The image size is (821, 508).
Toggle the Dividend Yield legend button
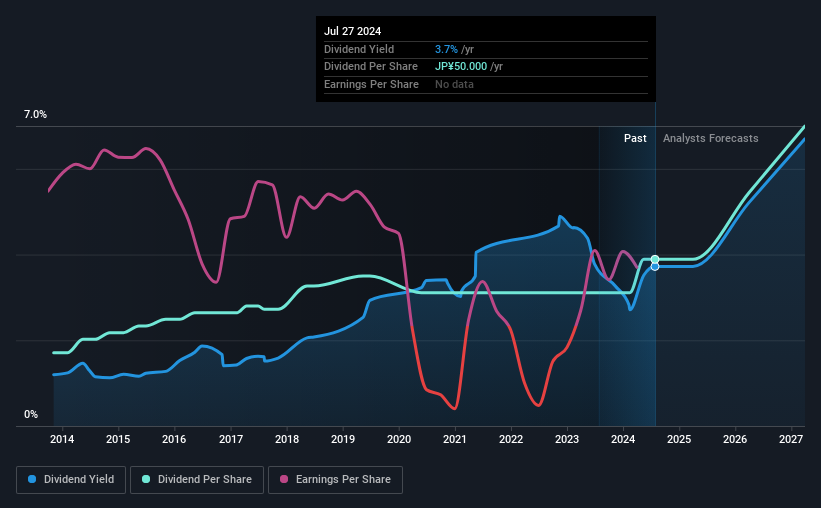(x=71, y=480)
